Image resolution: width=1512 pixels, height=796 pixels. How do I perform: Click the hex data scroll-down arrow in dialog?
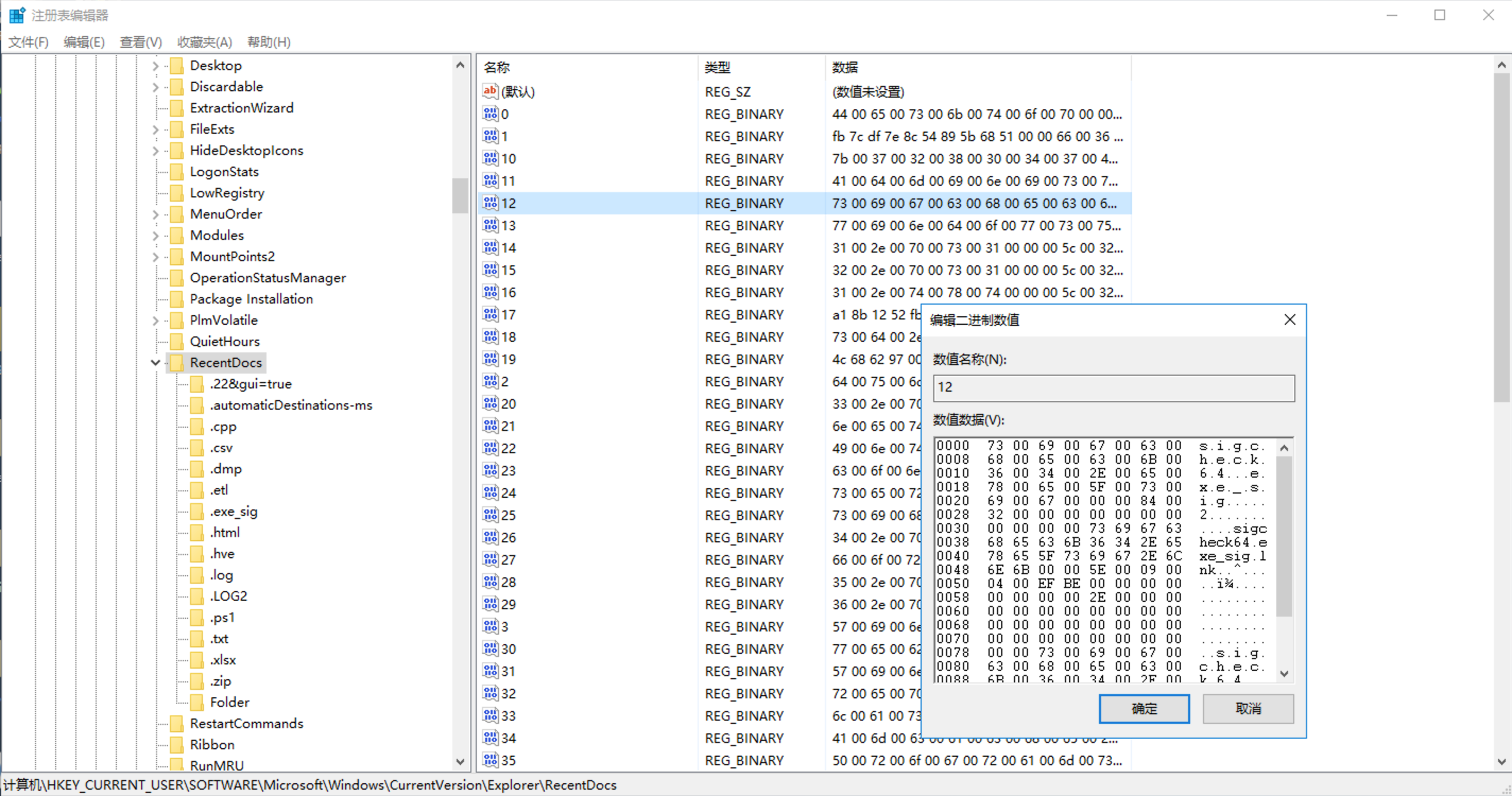pyautogui.click(x=1284, y=673)
